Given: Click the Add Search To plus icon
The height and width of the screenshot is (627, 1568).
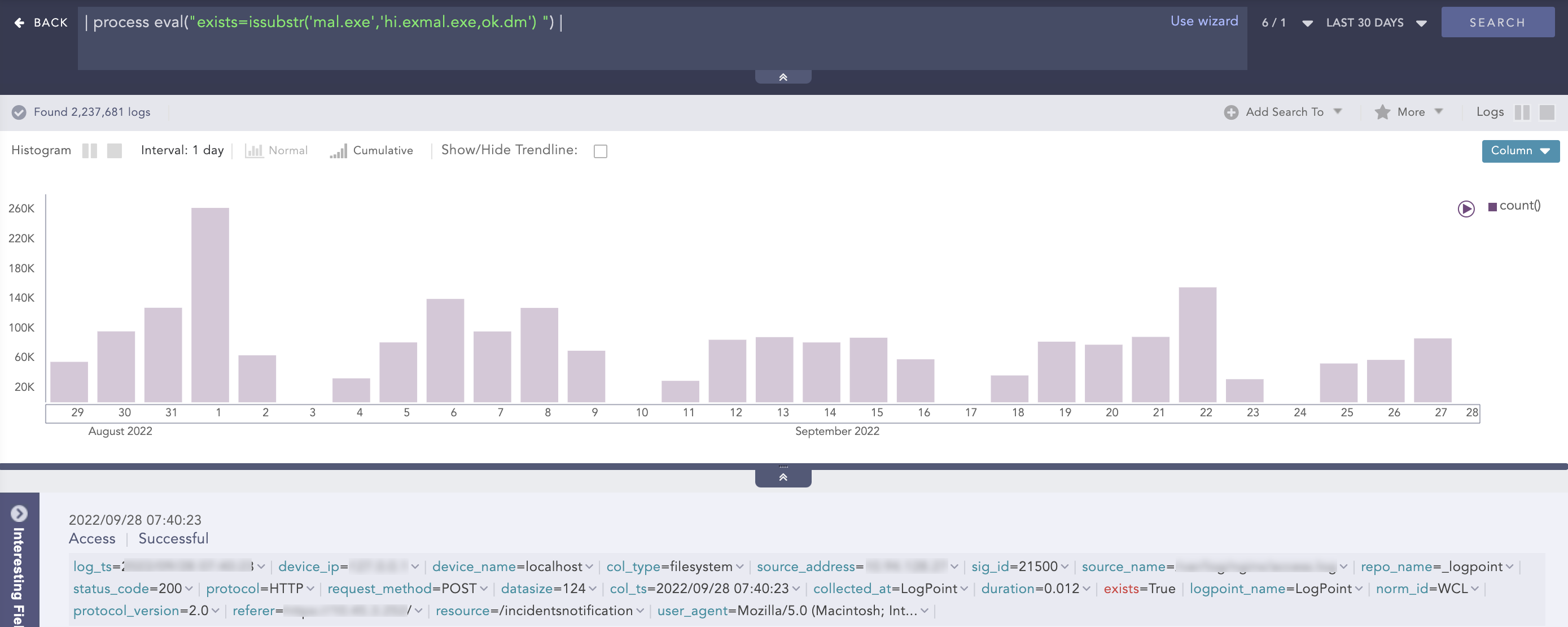Looking at the screenshot, I should (1231, 112).
